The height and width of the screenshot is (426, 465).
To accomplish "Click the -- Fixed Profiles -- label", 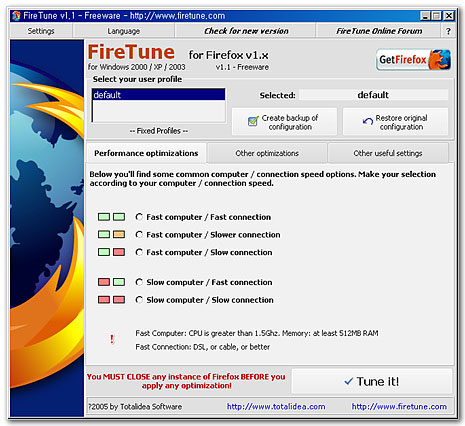I will pyautogui.click(x=159, y=131).
